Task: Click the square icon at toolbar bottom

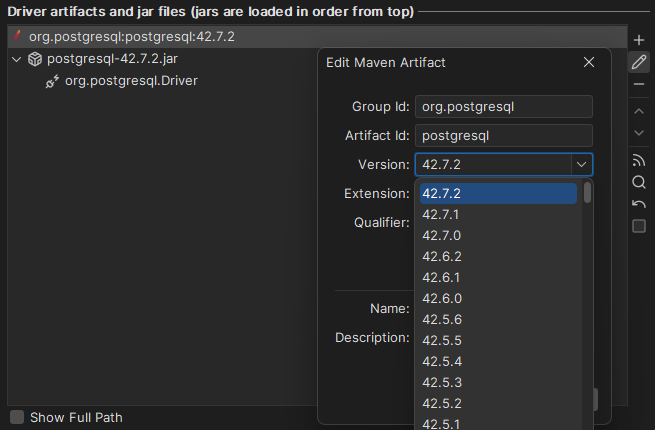Action: (x=639, y=226)
